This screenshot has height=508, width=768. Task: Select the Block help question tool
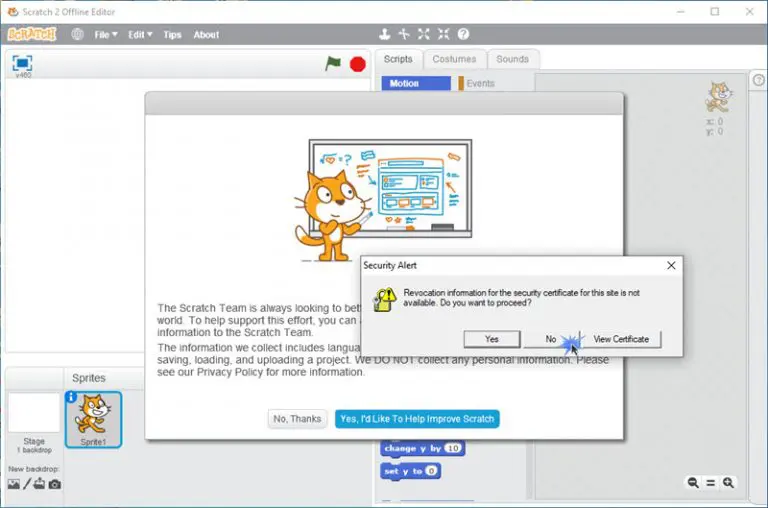463,34
